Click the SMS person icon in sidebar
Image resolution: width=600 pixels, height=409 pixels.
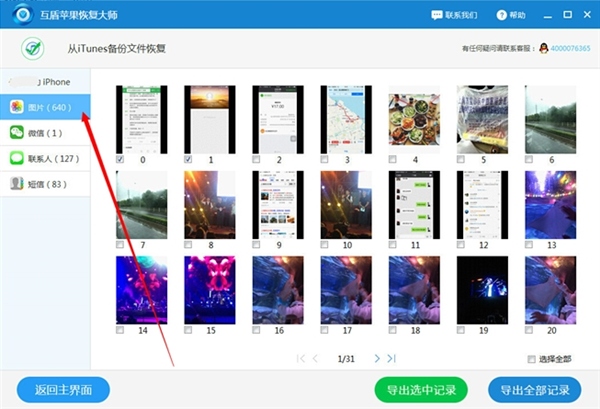tap(16, 184)
